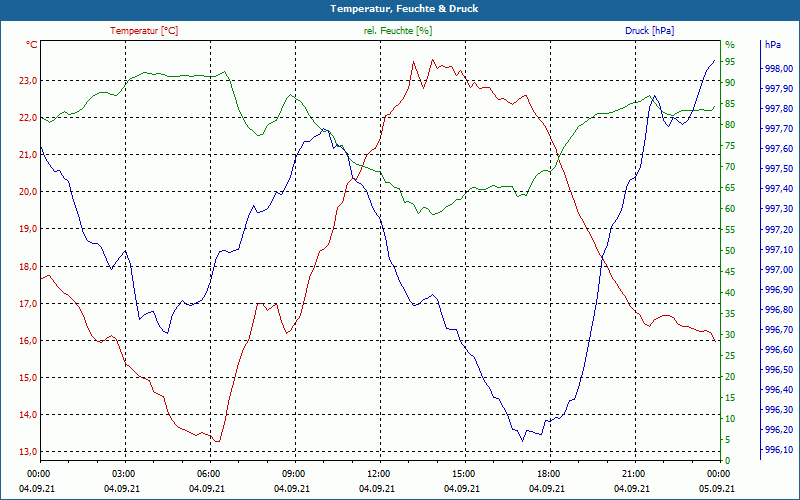Click the '15' humidity axis tick
This screenshot has width=800, height=500.
pyautogui.click(x=730, y=397)
